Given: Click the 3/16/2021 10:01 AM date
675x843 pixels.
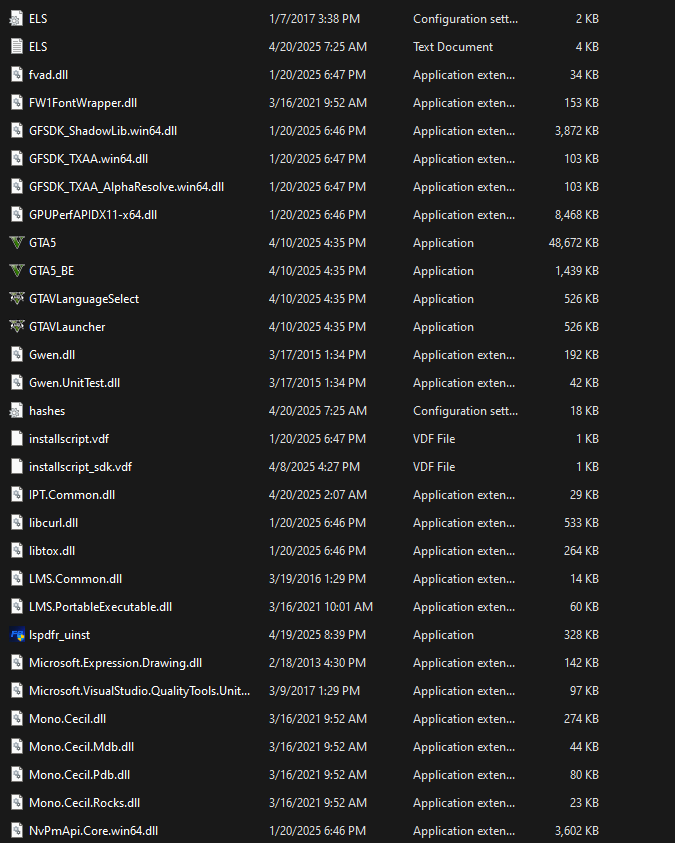Looking at the screenshot, I should pos(321,607).
